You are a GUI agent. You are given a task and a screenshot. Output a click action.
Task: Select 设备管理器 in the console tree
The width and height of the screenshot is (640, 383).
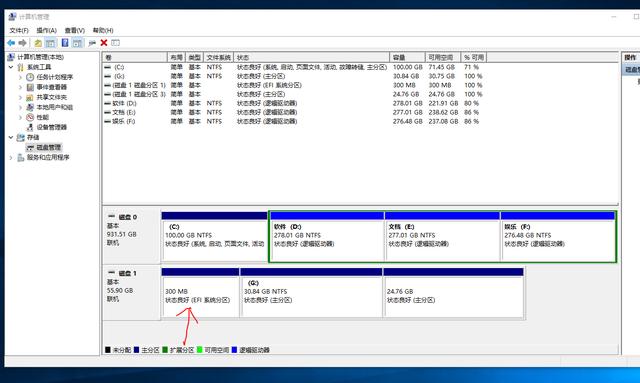[51, 127]
